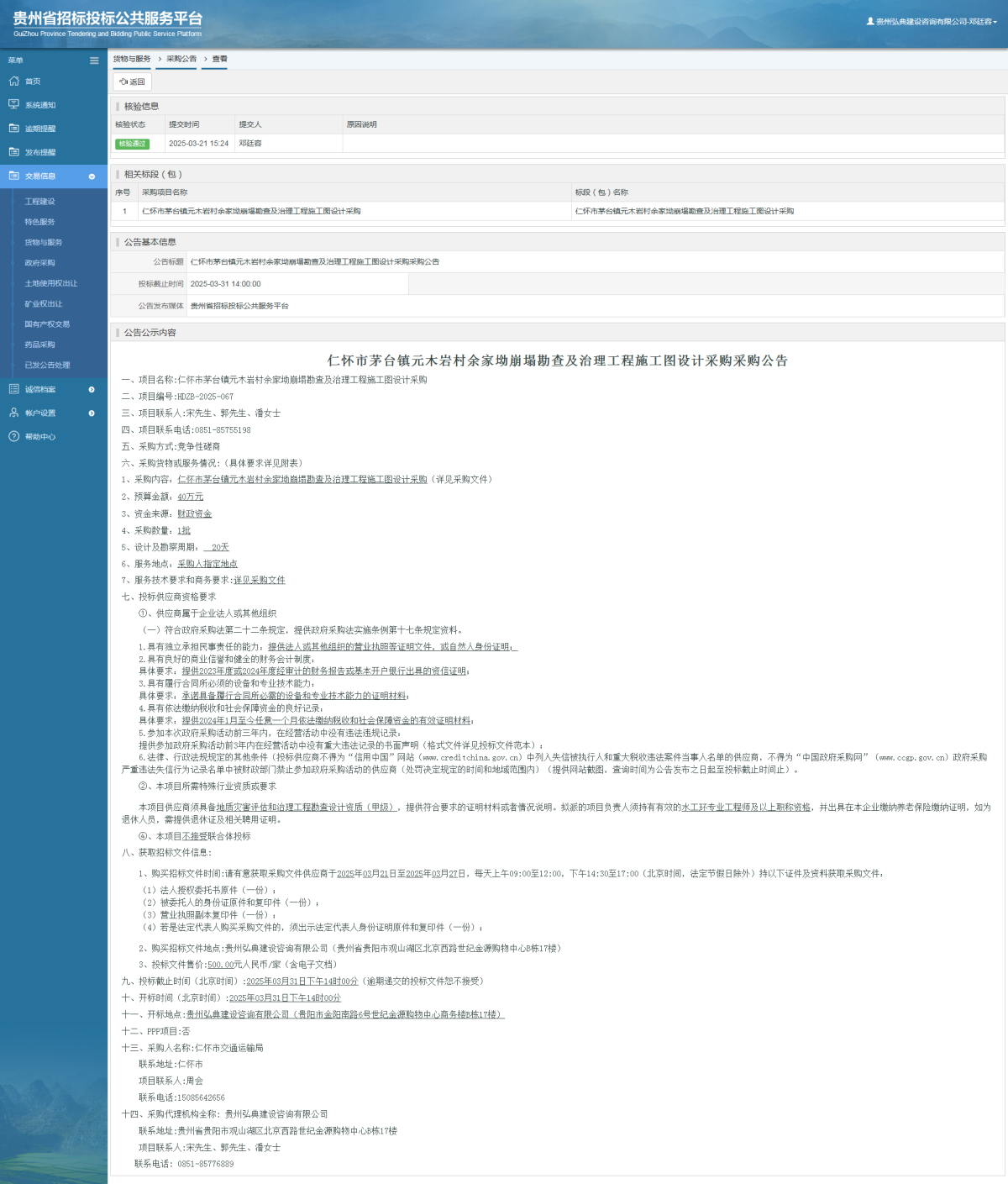The width and height of the screenshot is (1008, 1184).
Task: Click the 采购公告 breadcrumb link
Action: [x=181, y=59]
